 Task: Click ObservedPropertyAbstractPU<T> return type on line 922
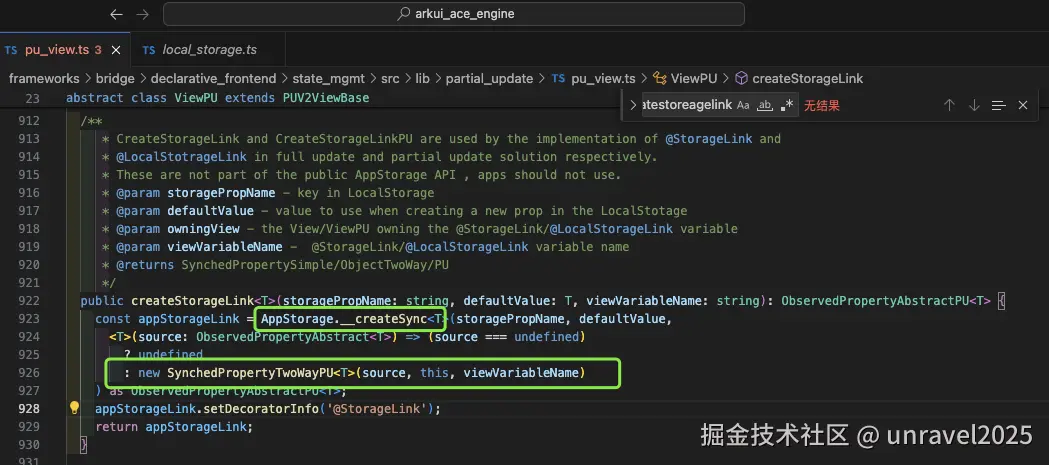click(886, 300)
